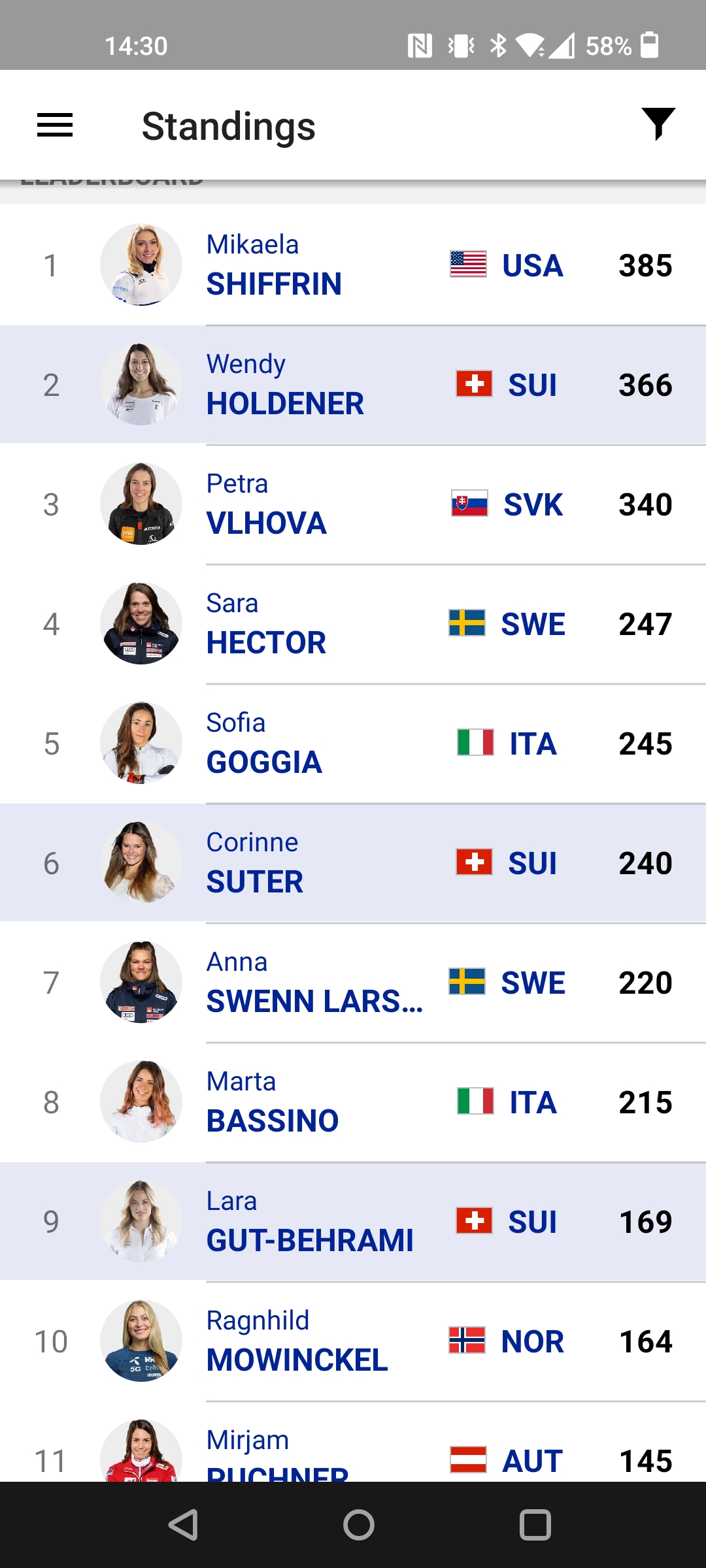Viewport: 706px width, 1568px height.
Task: Open the standings filter funnel icon
Action: [x=658, y=124]
